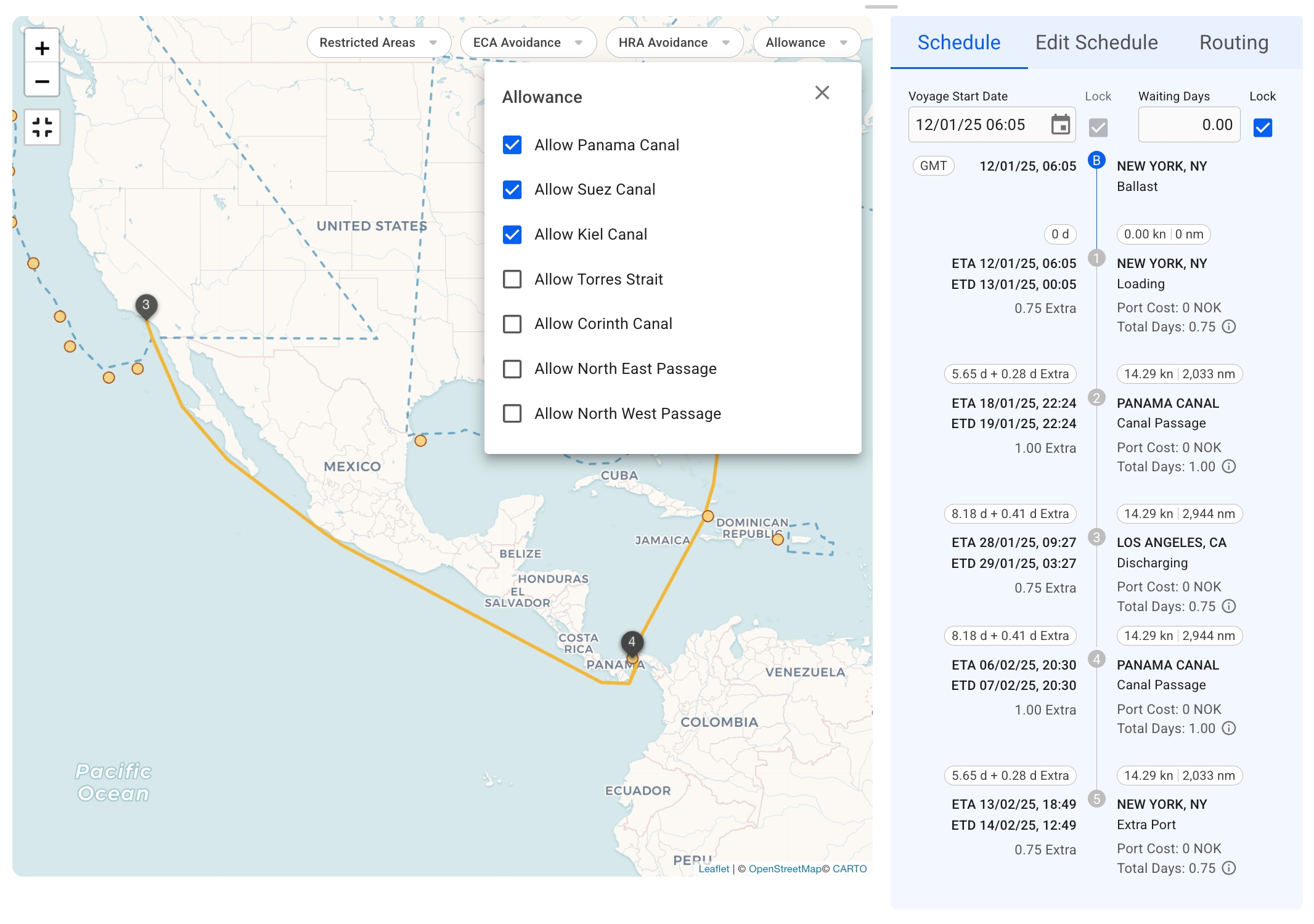
Task: Toggle the Waiting Days lock checkbox
Action: pyautogui.click(x=1262, y=128)
